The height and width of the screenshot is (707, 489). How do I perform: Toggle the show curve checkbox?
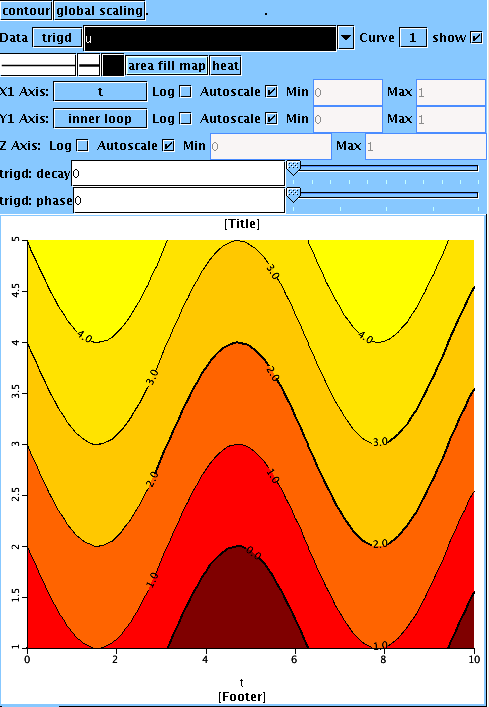click(x=476, y=38)
